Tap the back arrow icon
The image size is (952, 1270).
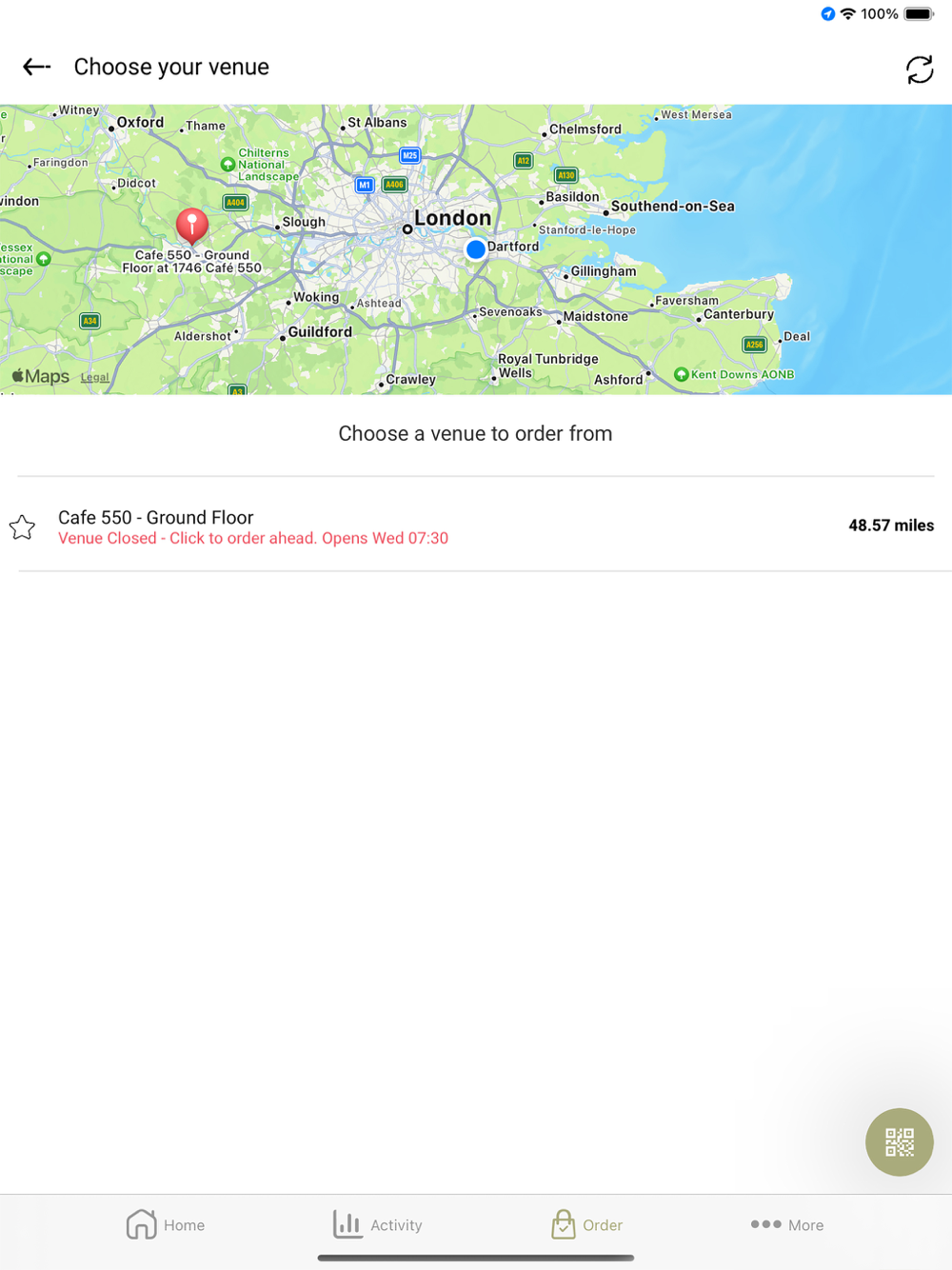[36, 67]
